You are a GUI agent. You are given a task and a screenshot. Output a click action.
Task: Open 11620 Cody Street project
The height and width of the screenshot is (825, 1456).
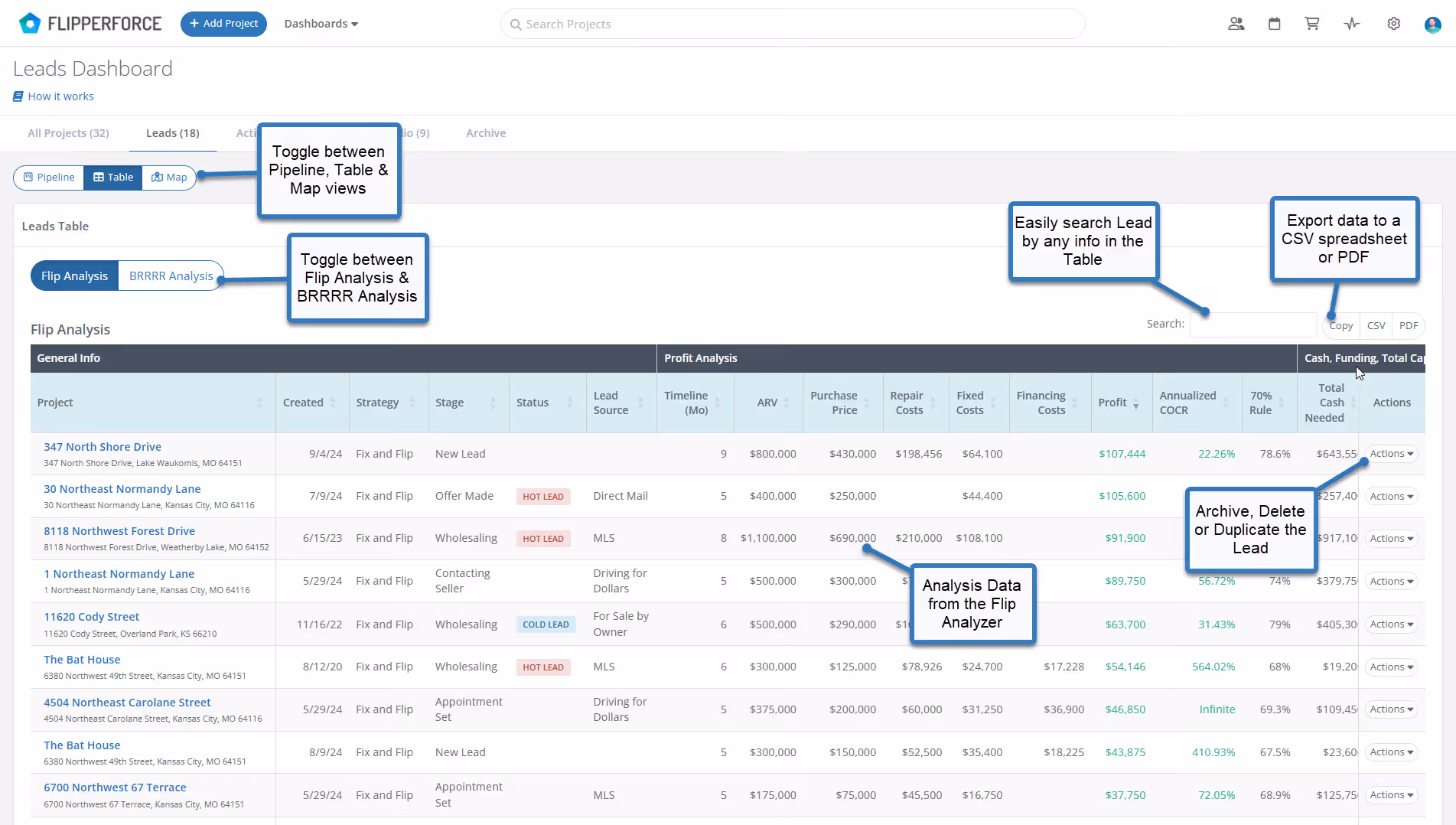click(91, 617)
